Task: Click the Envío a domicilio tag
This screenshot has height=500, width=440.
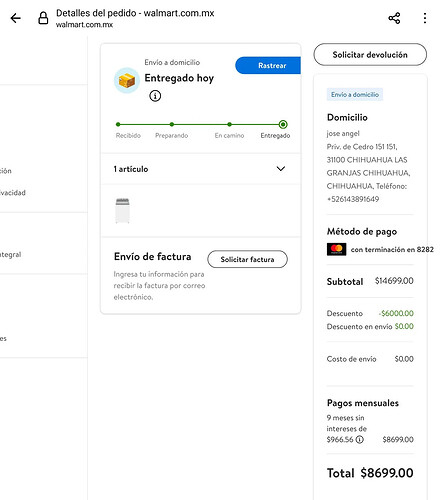Action: tap(355, 95)
